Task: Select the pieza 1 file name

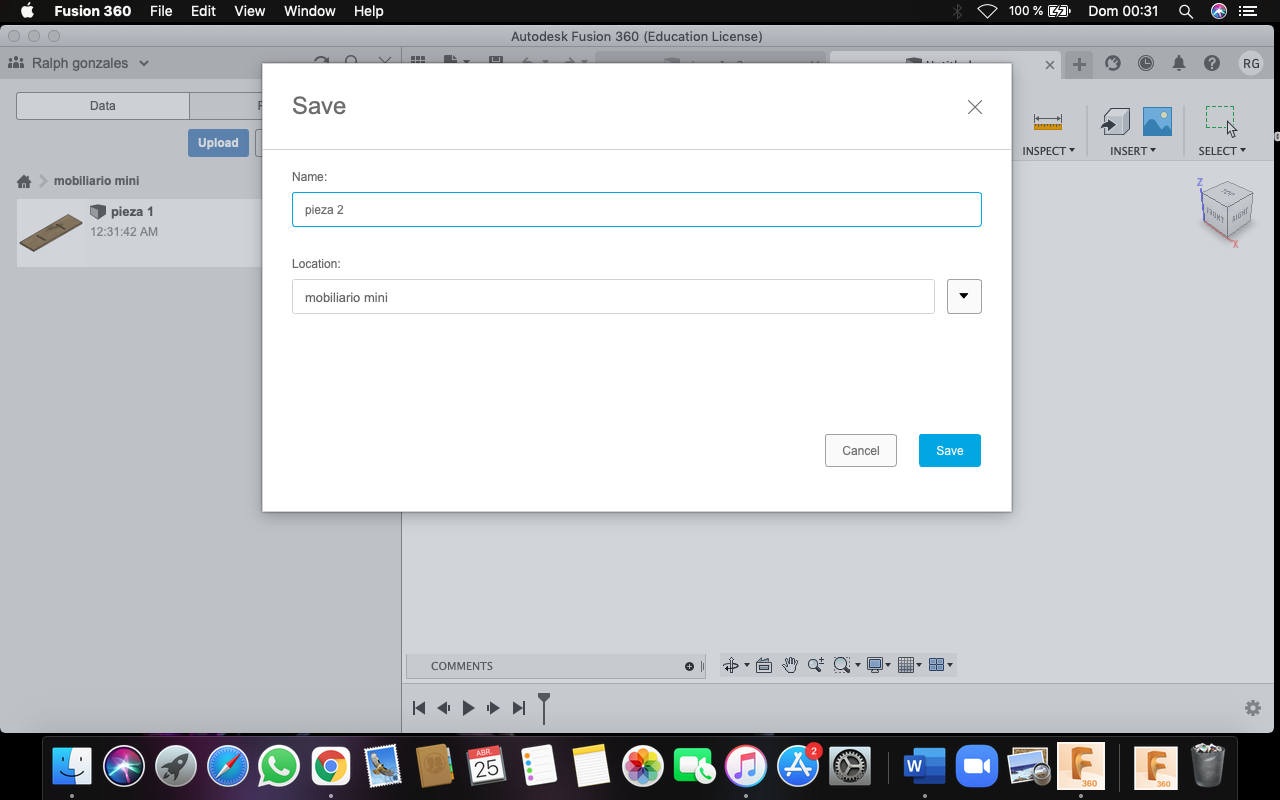Action: pos(131,212)
